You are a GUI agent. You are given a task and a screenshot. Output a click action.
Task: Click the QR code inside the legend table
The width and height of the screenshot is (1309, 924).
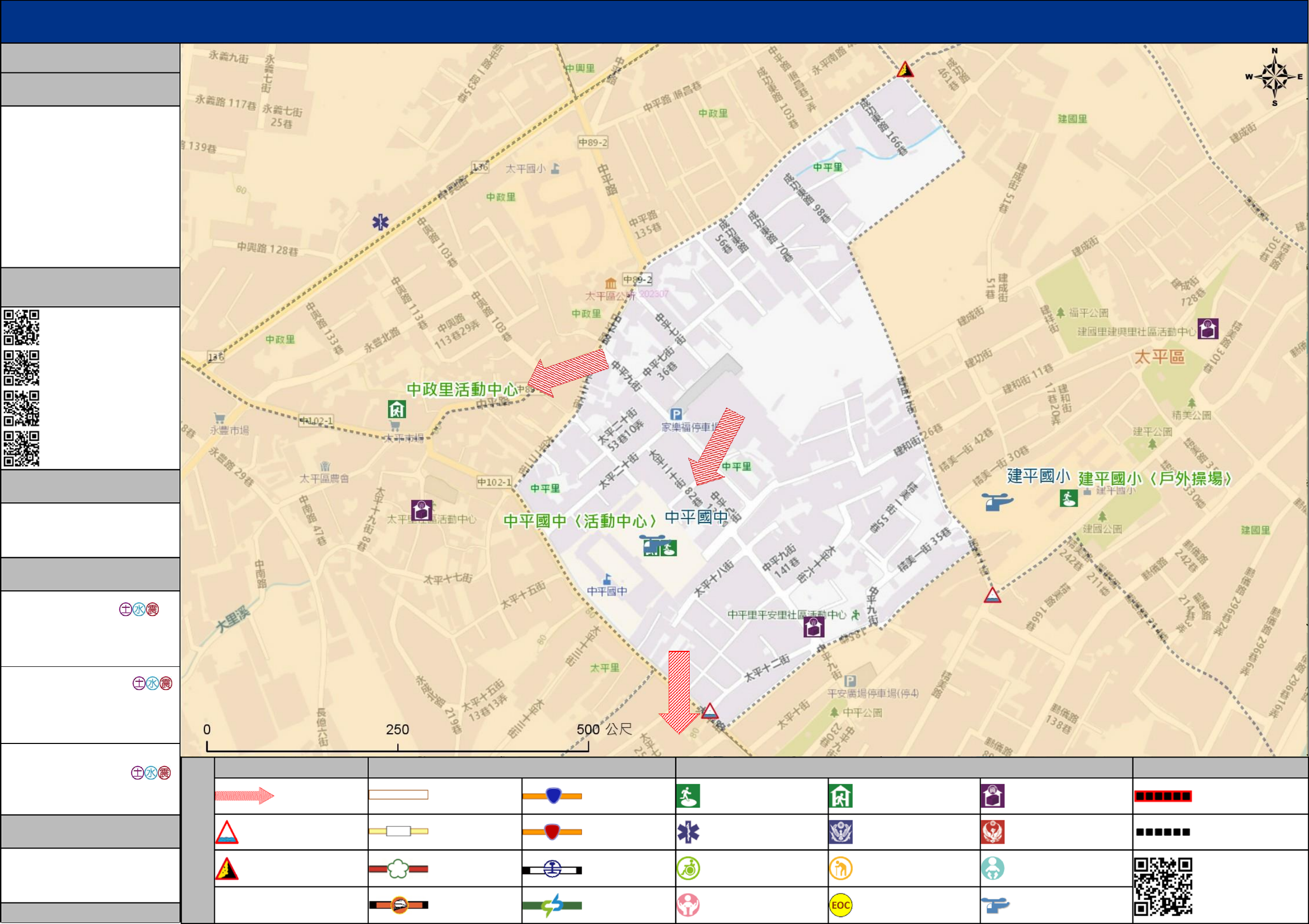pos(1163,886)
